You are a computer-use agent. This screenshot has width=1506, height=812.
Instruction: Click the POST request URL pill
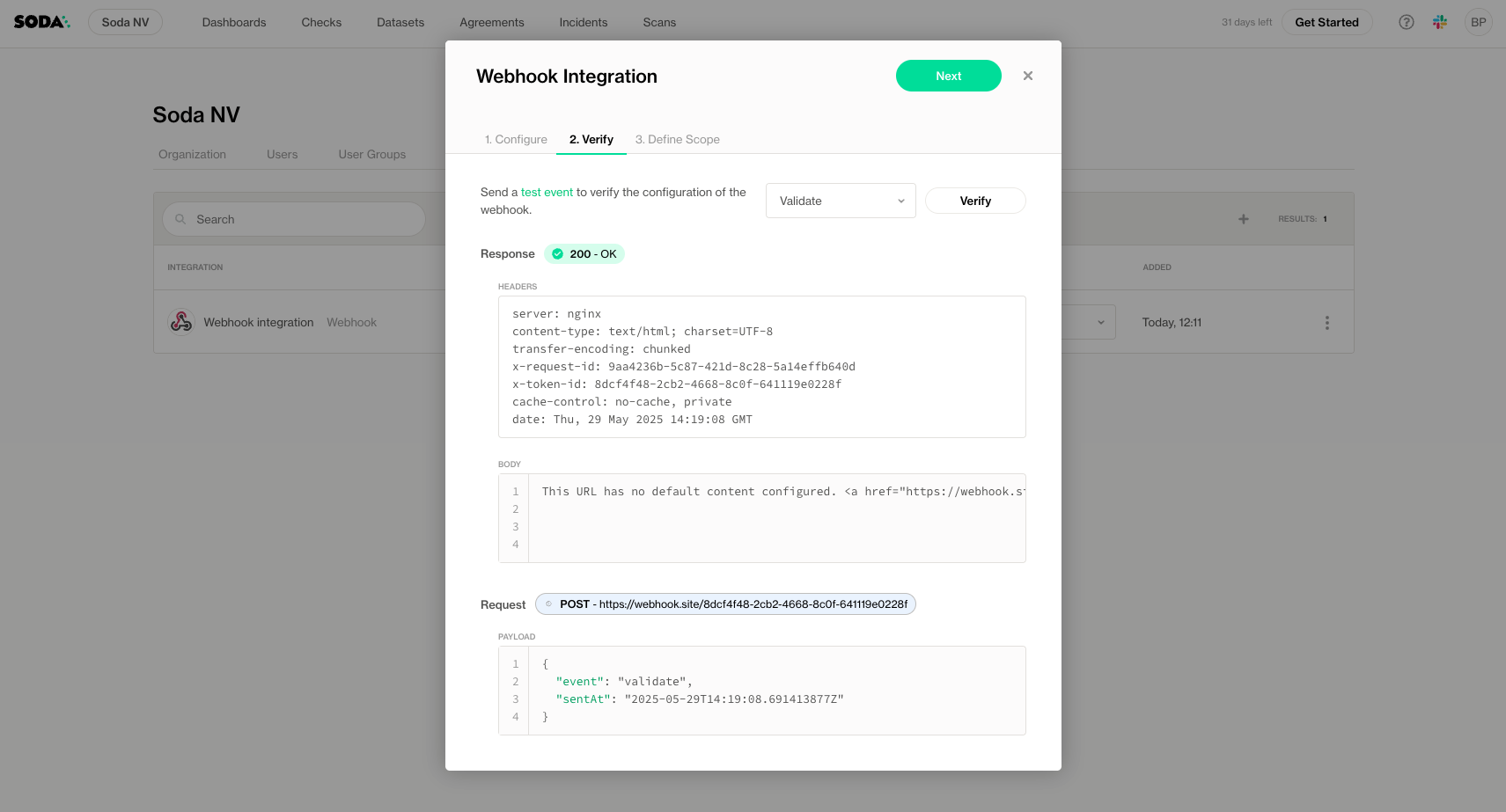[x=725, y=604]
